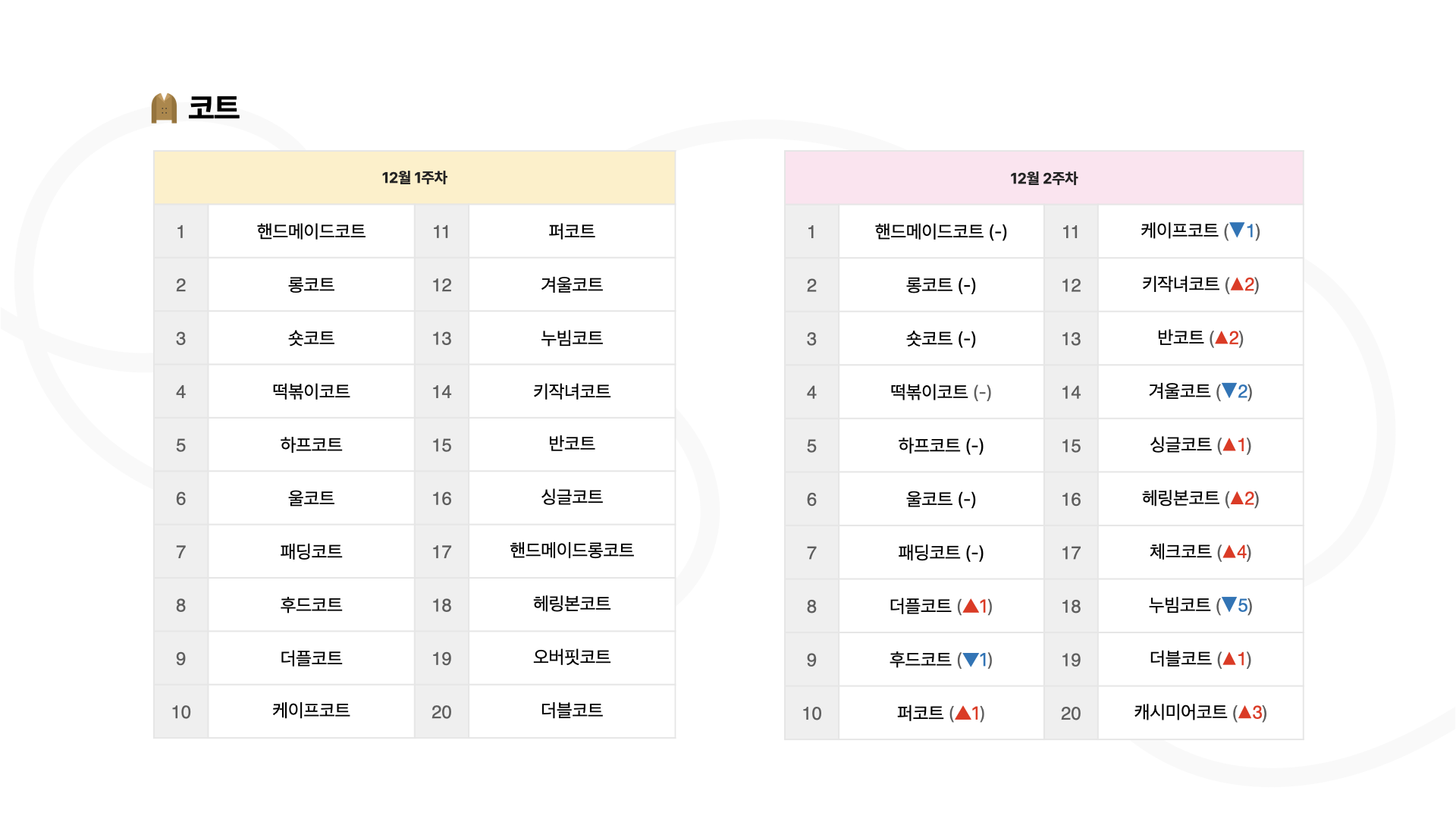The height and width of the screenshot is (819, 1456).
Task: Click the red up arrow next to 키작녀코트
Action: (x=1237, y=284)
